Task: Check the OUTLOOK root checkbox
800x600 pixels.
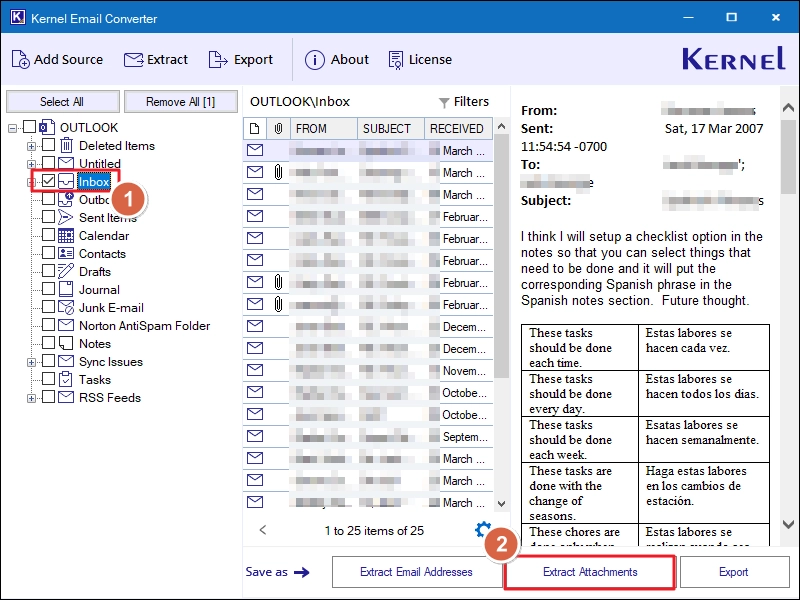Action: 30,127
